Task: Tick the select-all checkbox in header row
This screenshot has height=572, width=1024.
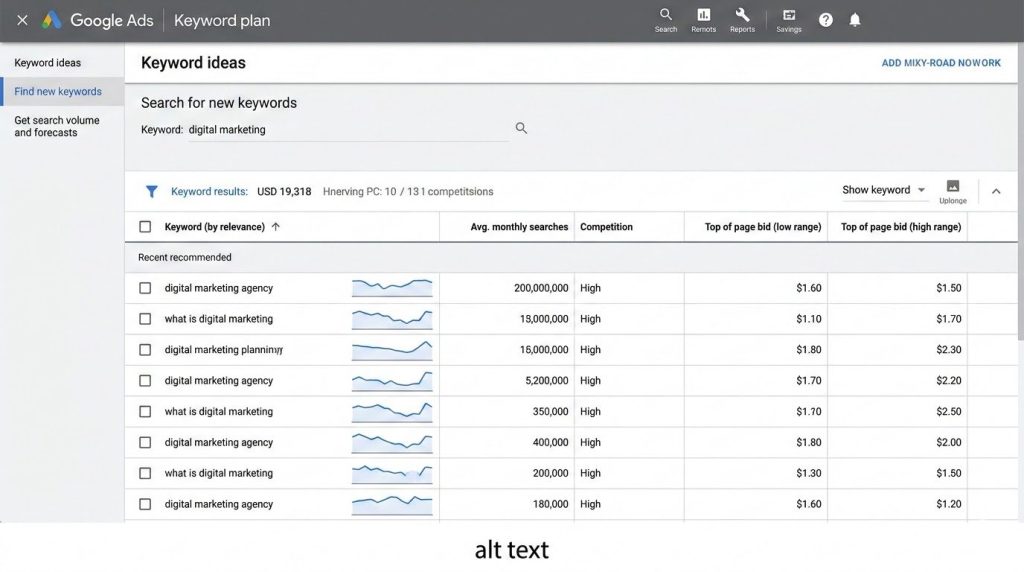Action: (x=145, y=227)
